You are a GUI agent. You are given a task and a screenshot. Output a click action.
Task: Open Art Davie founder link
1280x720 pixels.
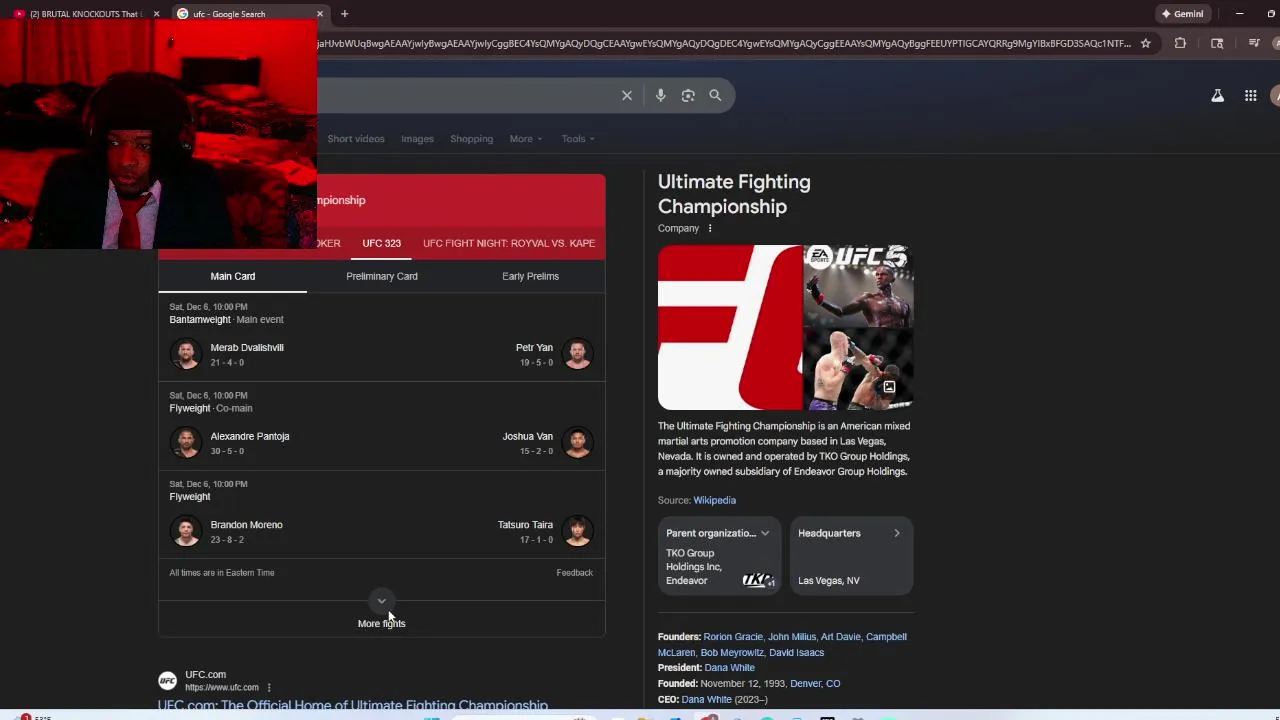[840, 637]
